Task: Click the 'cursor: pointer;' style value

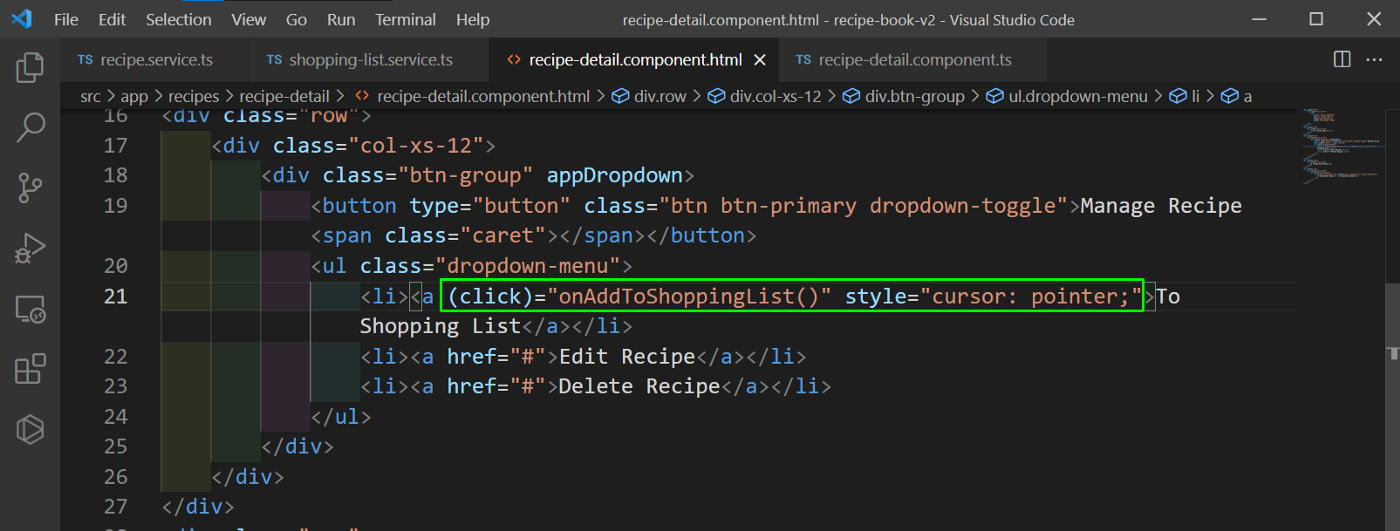Action: tap(1032, 296)
